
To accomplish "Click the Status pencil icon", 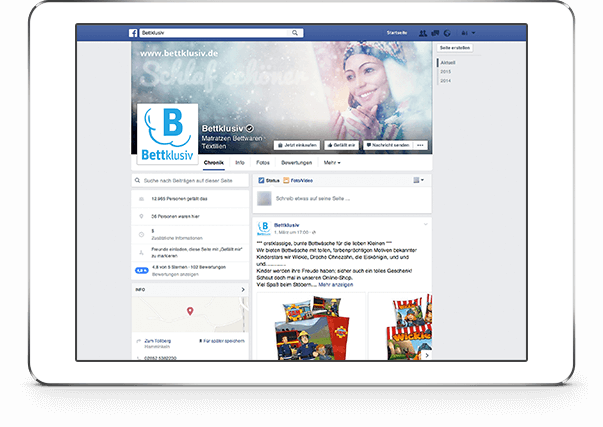I will pyautogui.click(x=261, y=180).
